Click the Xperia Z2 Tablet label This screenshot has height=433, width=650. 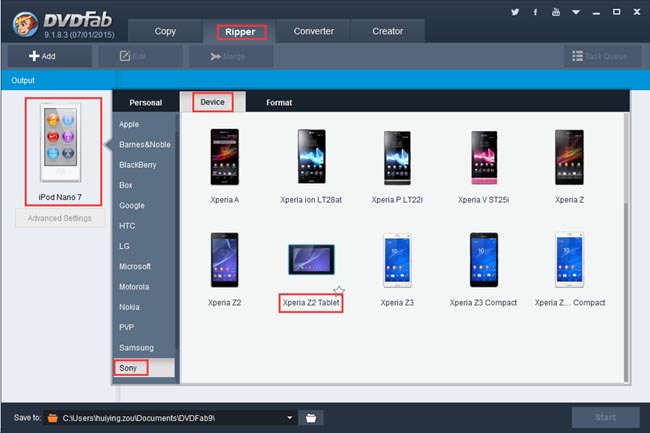coord(311,302)
